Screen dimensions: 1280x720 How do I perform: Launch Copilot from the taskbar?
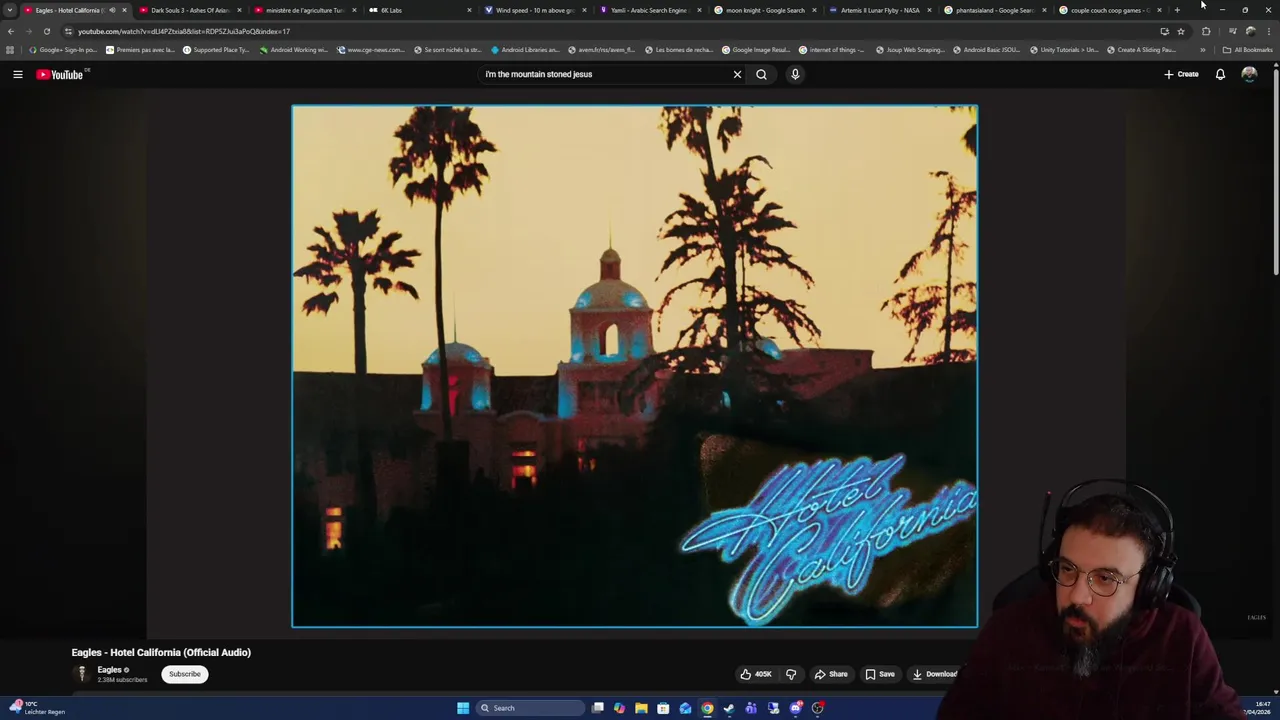[619, 708]
